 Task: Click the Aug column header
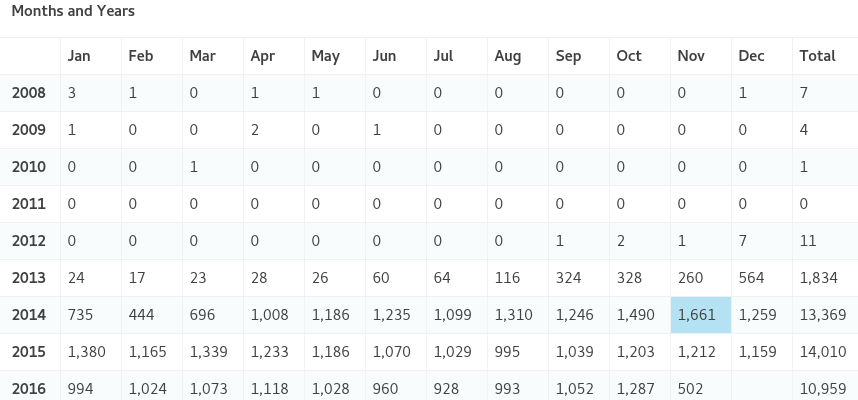point(507,56)
